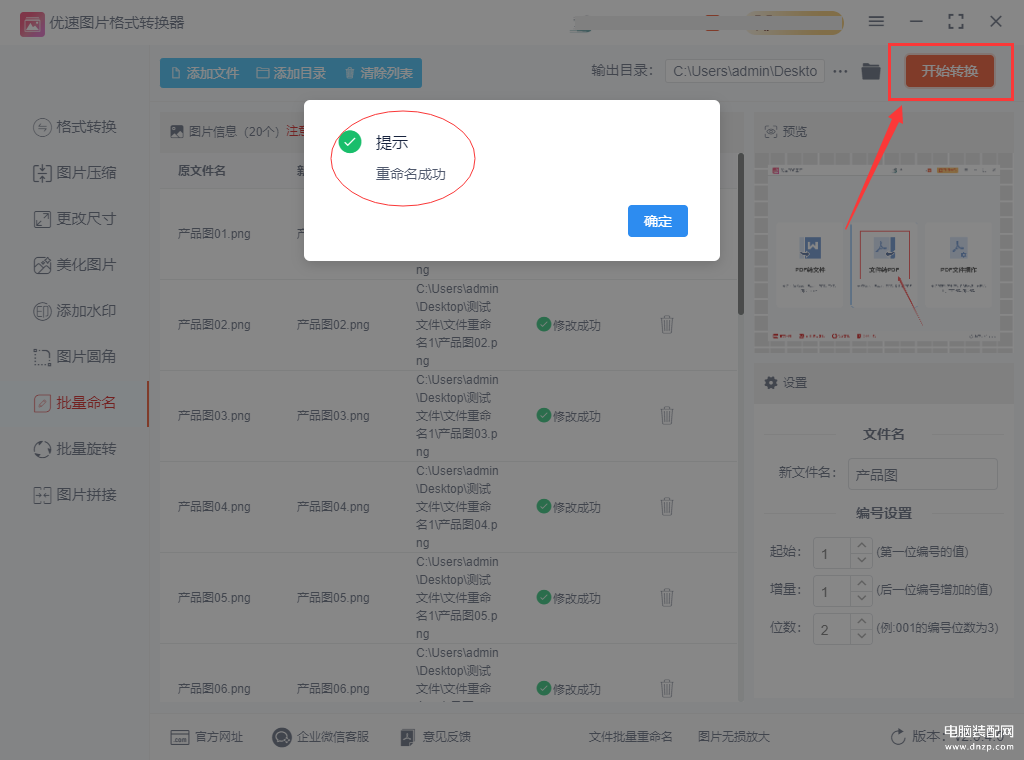
Task: Click the new name cell 产品图04.png
Action: click(333, 507)
